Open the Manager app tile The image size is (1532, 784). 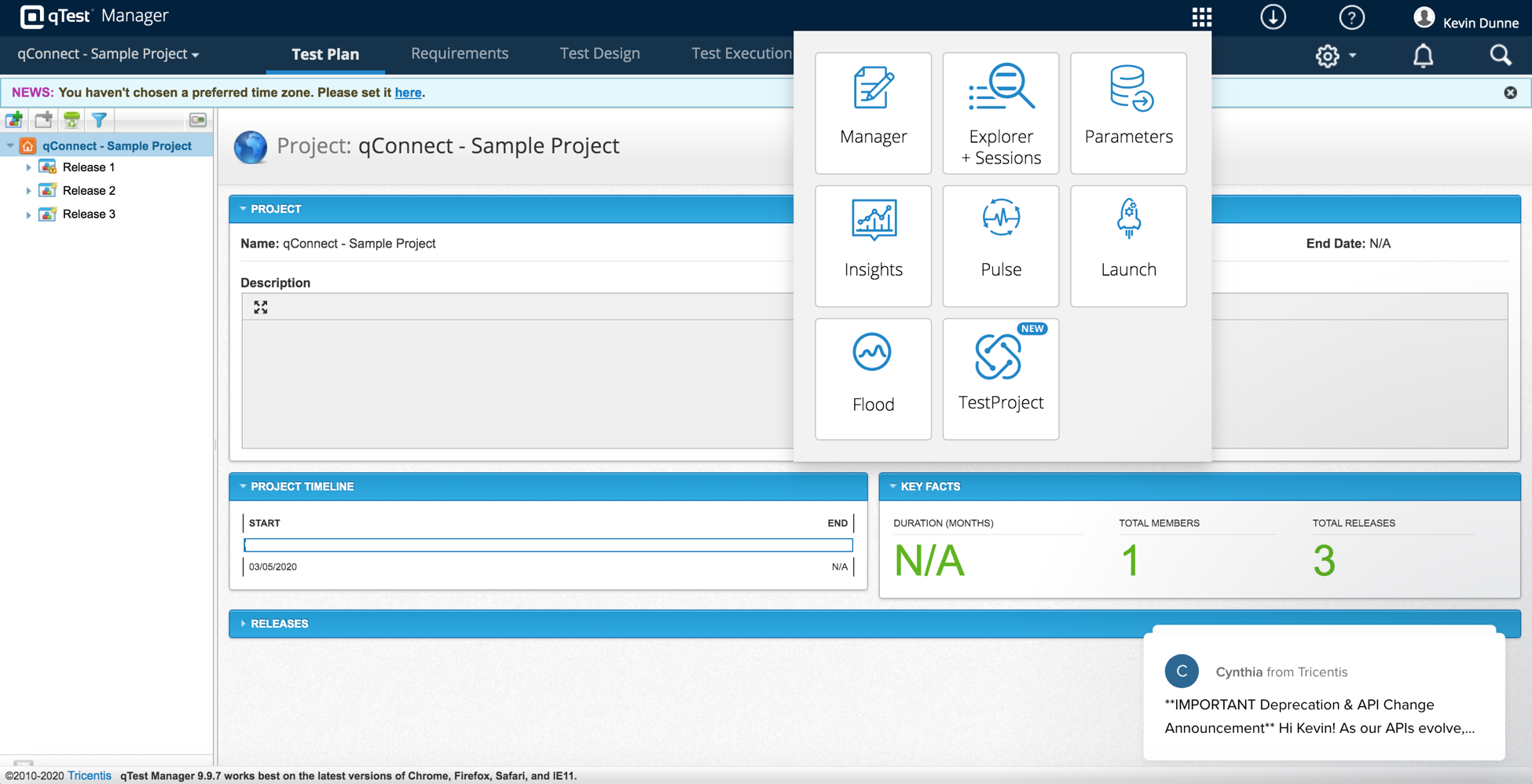pyautogui.click(x=873, y=113)
